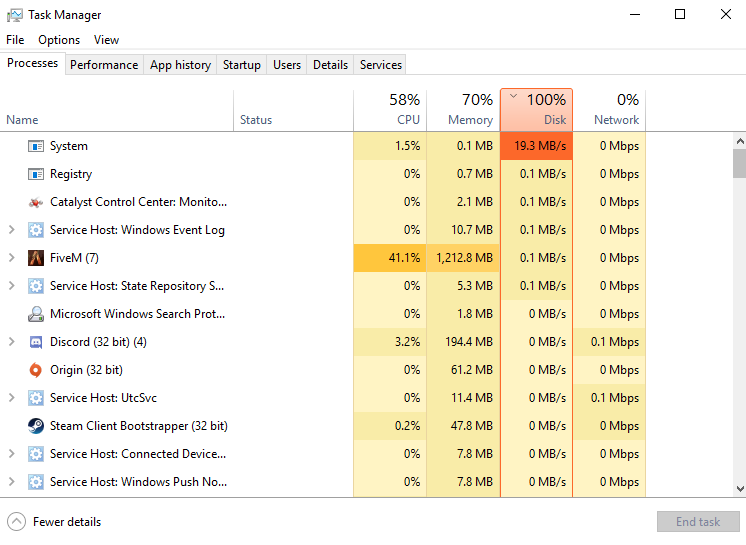Click the System process icon
Viewport: 746px width, 545px height.
point(36,146)
